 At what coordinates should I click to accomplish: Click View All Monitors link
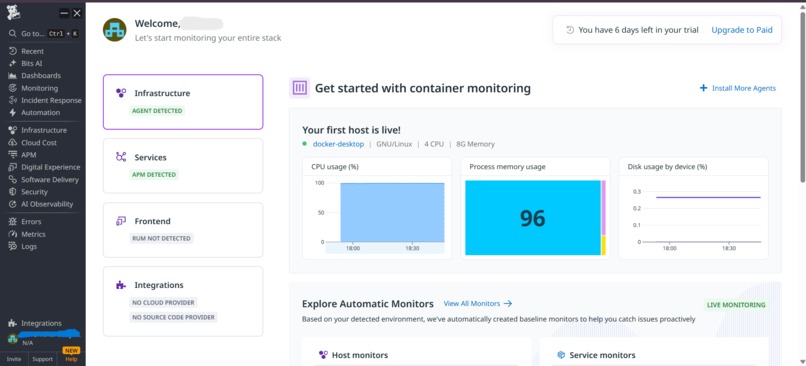tap(478, 303)
